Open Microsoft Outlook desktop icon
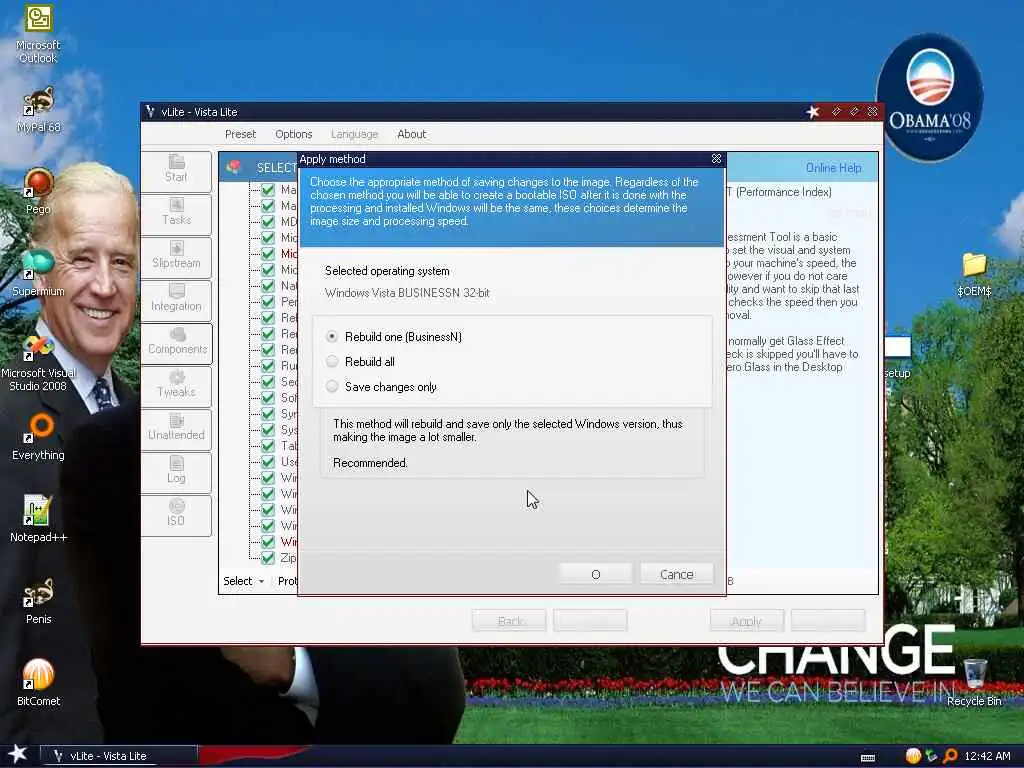 click(38, 34)
